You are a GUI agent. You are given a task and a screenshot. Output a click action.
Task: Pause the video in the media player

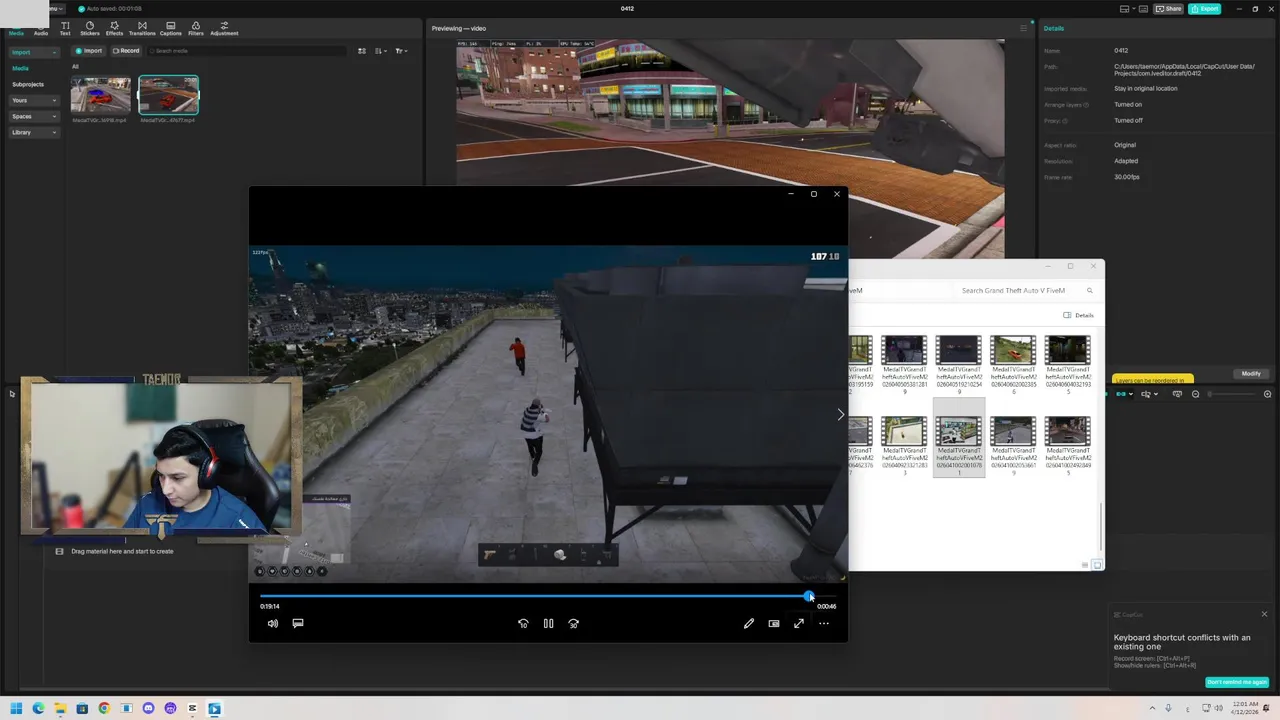(548, 624)
